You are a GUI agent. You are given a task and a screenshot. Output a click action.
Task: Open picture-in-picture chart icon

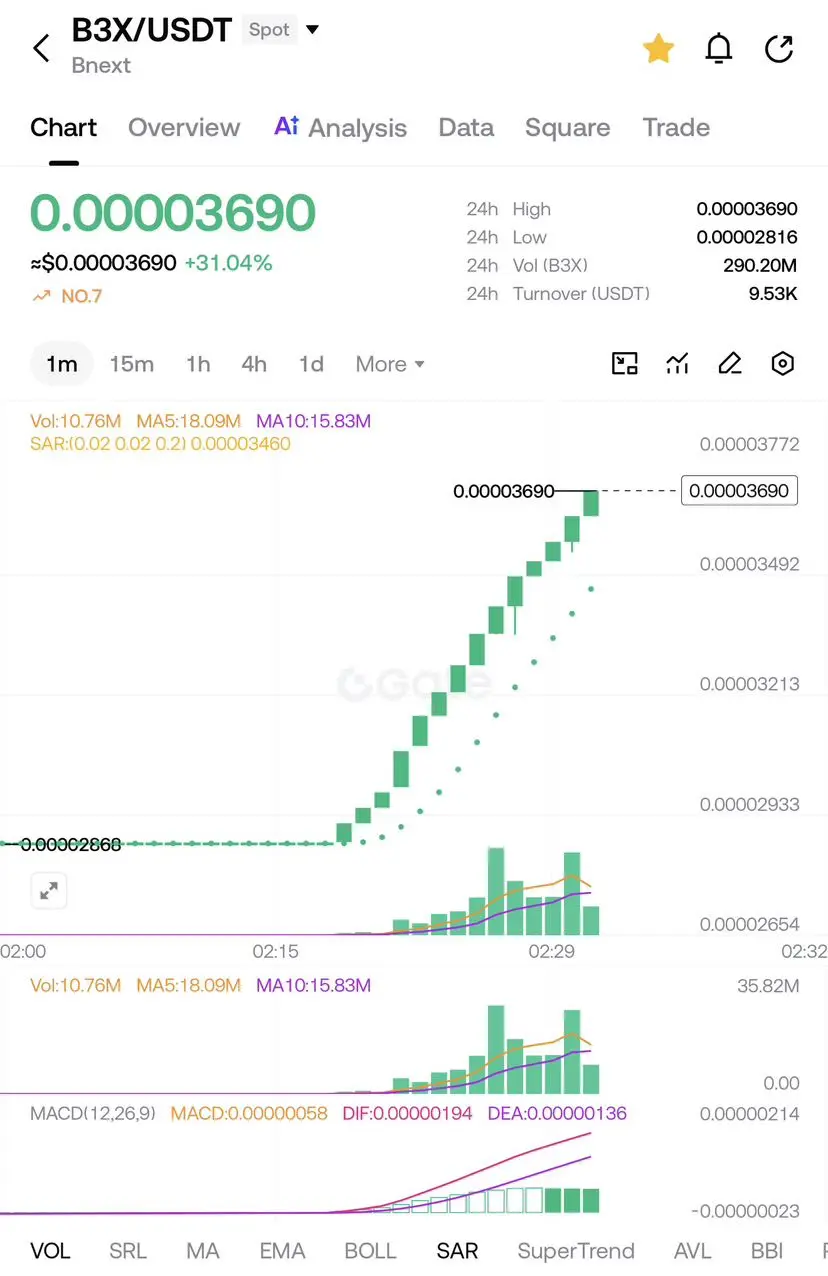click(625, 364)
